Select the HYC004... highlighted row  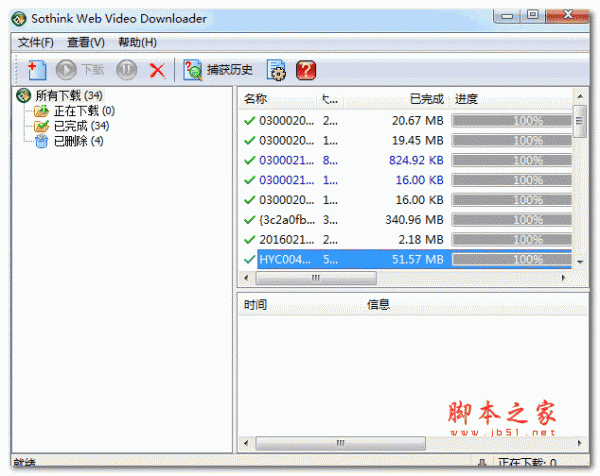tap(406, 260)
